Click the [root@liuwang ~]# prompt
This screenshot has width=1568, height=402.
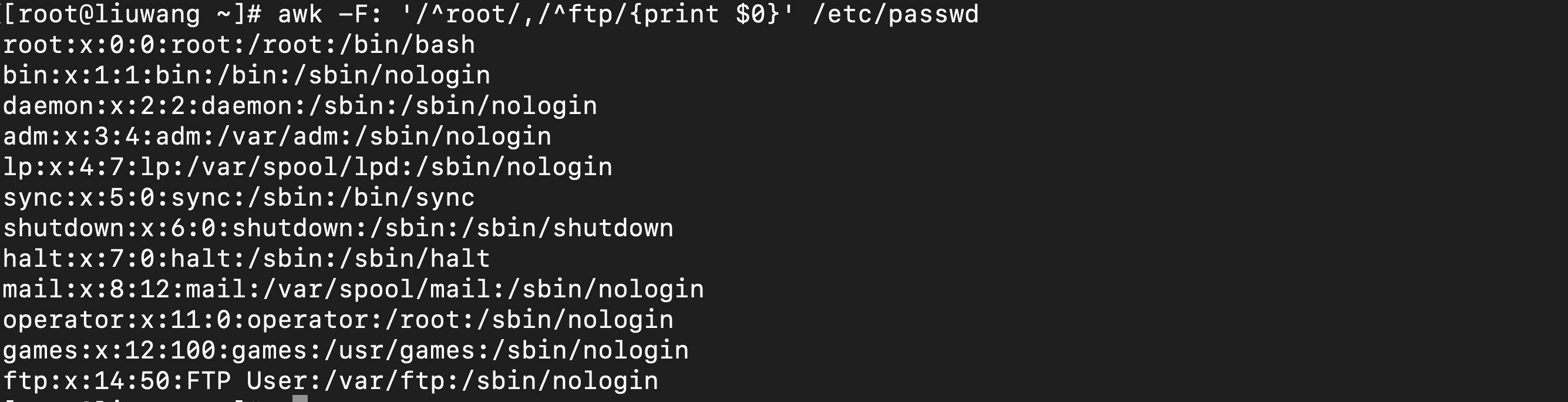pyautogui.click(x=132, y=14)
